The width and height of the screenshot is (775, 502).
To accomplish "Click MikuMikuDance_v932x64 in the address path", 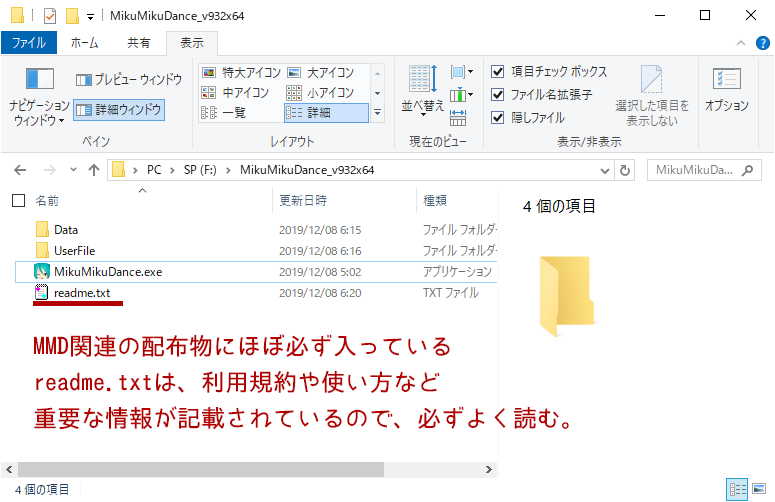I will click(307, 170).
